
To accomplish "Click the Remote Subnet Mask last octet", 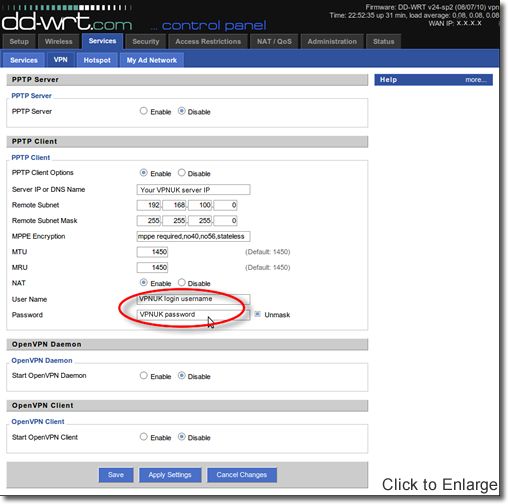I will [225, 221].
